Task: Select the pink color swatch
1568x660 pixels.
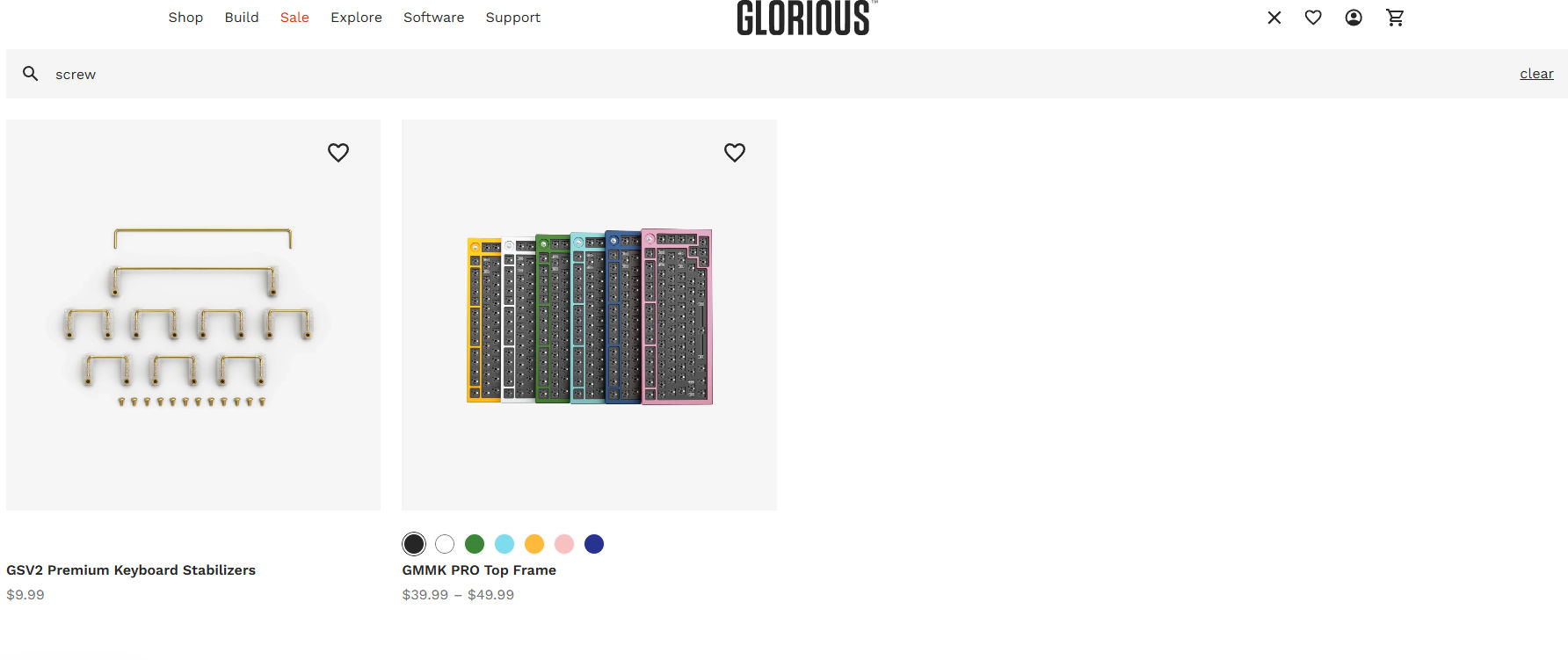Action: pyautogui.click(x=564, y=544)
